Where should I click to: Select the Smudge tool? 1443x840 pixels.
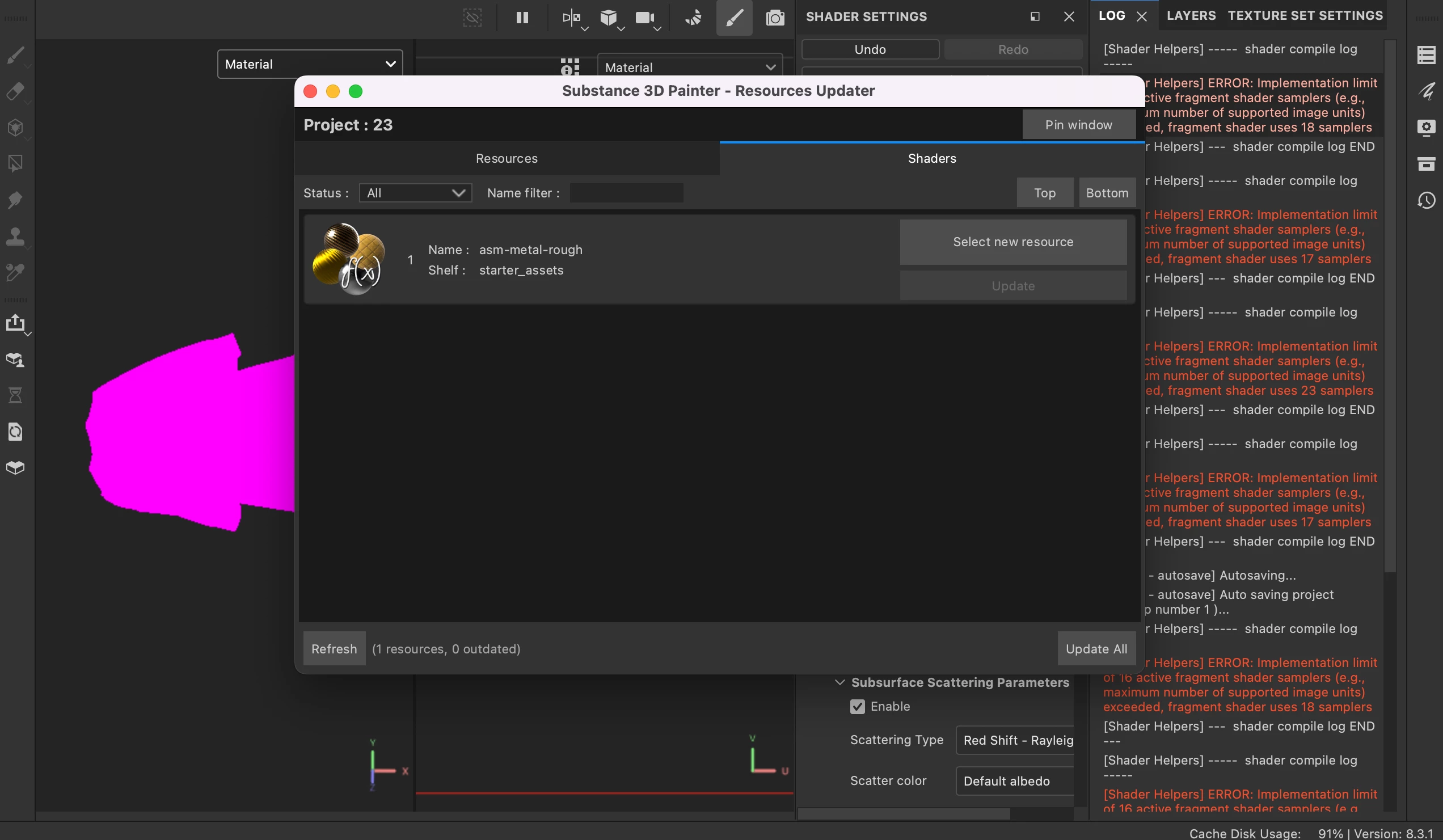coord(15,200)
